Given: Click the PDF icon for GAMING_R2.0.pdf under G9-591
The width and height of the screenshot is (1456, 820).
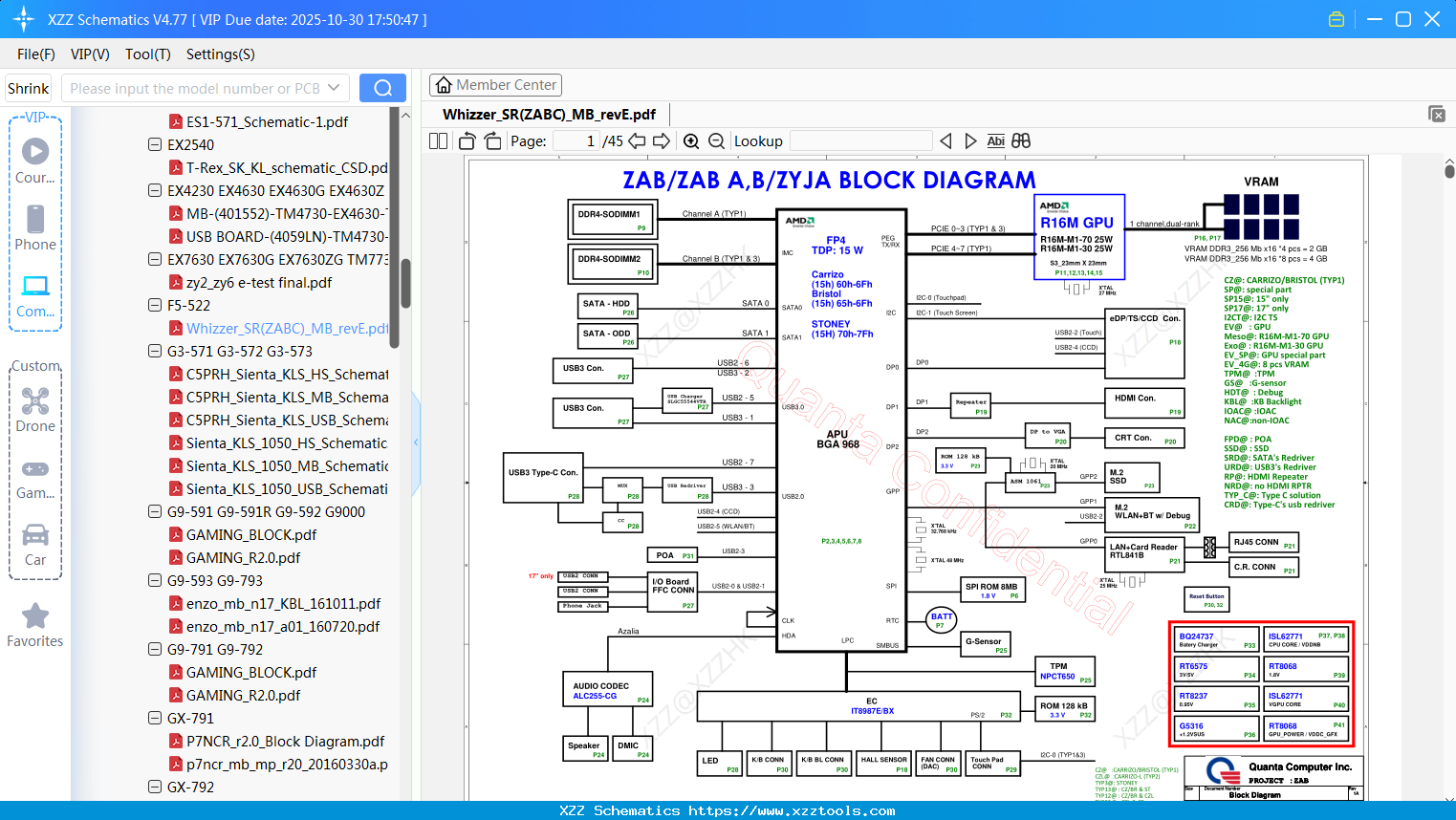Looking at the screenshot, I should pos(176,557).
